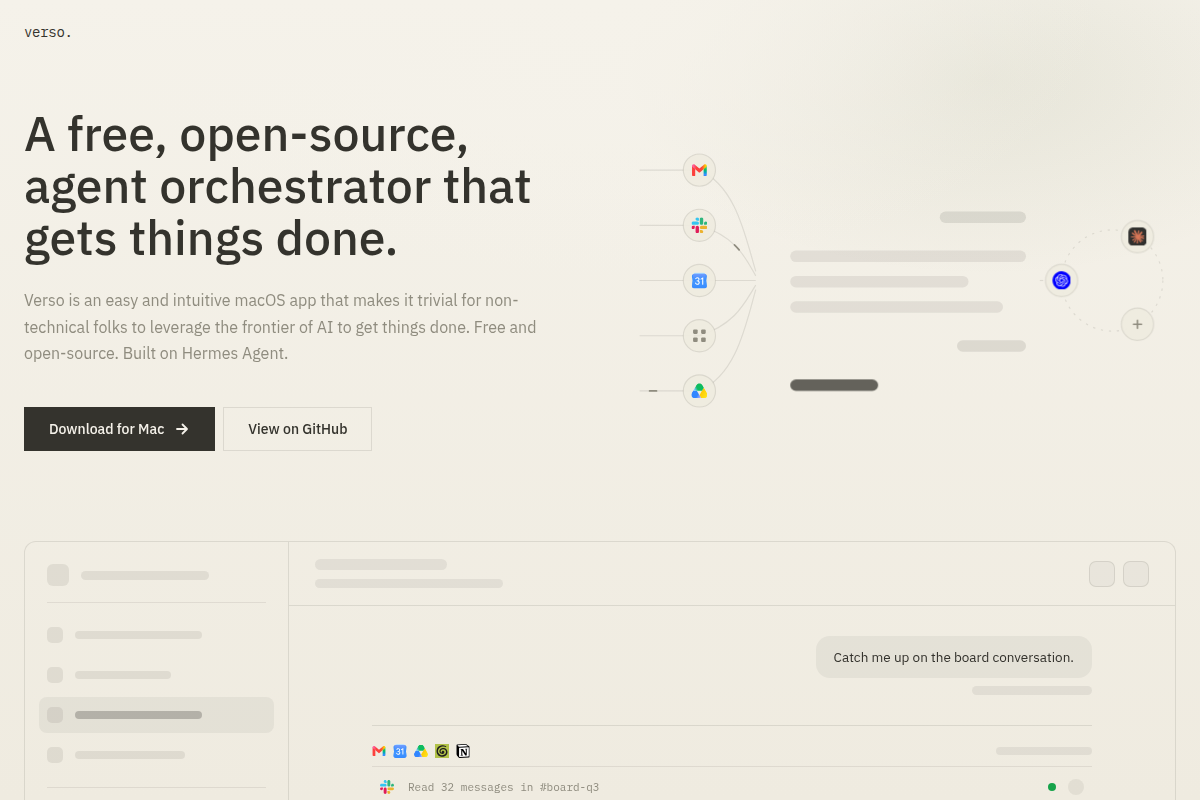
Task: Select the circled Google Drive node in diagram
Action: coord(699,390)
